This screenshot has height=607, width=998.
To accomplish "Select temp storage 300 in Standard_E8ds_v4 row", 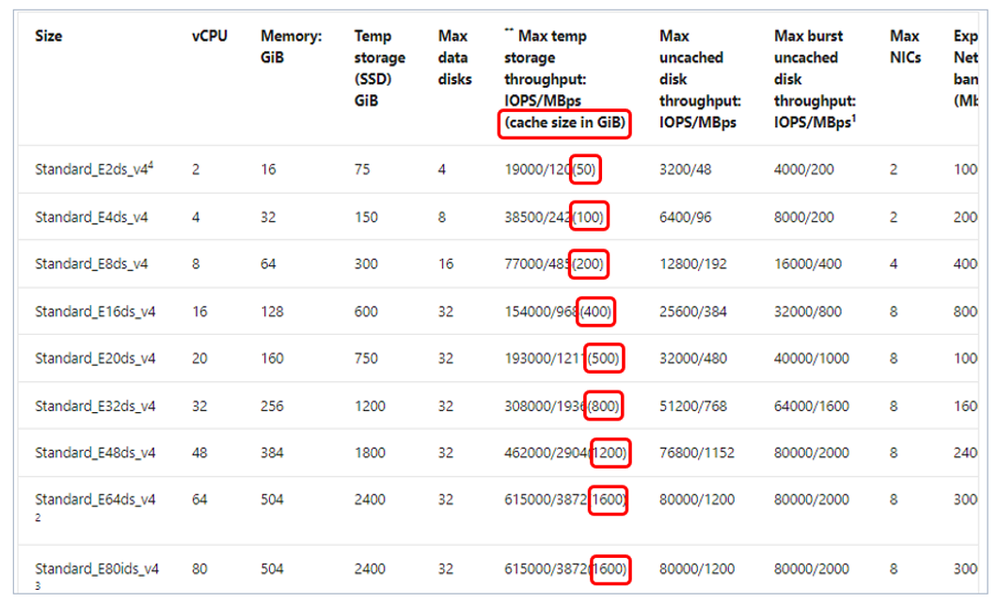I will click(x=366, y=264).
